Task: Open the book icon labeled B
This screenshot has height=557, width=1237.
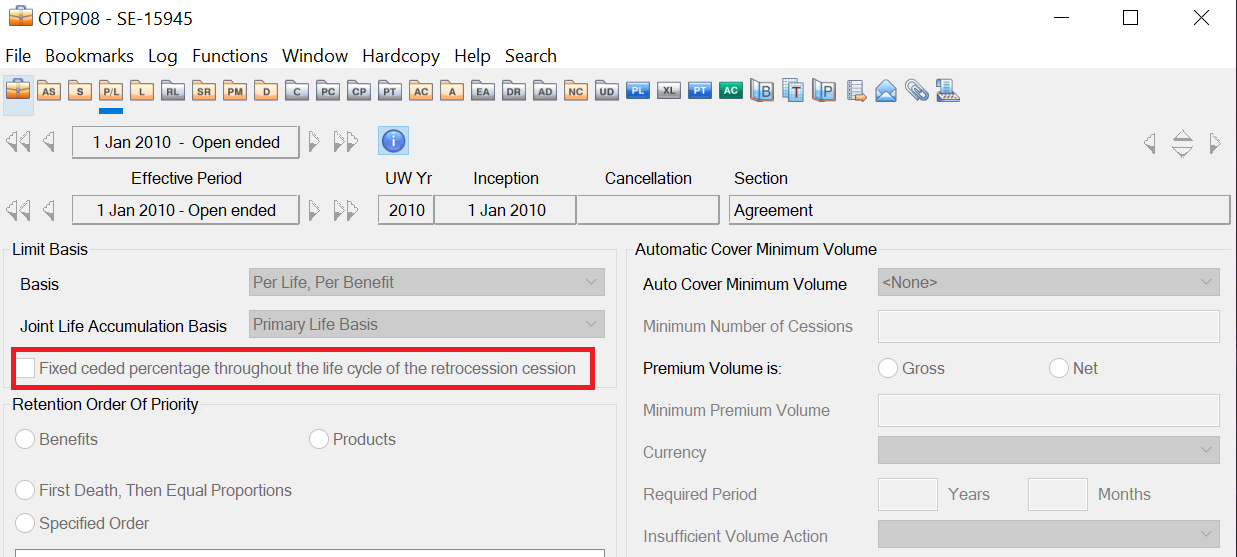Action: point(762,91)
